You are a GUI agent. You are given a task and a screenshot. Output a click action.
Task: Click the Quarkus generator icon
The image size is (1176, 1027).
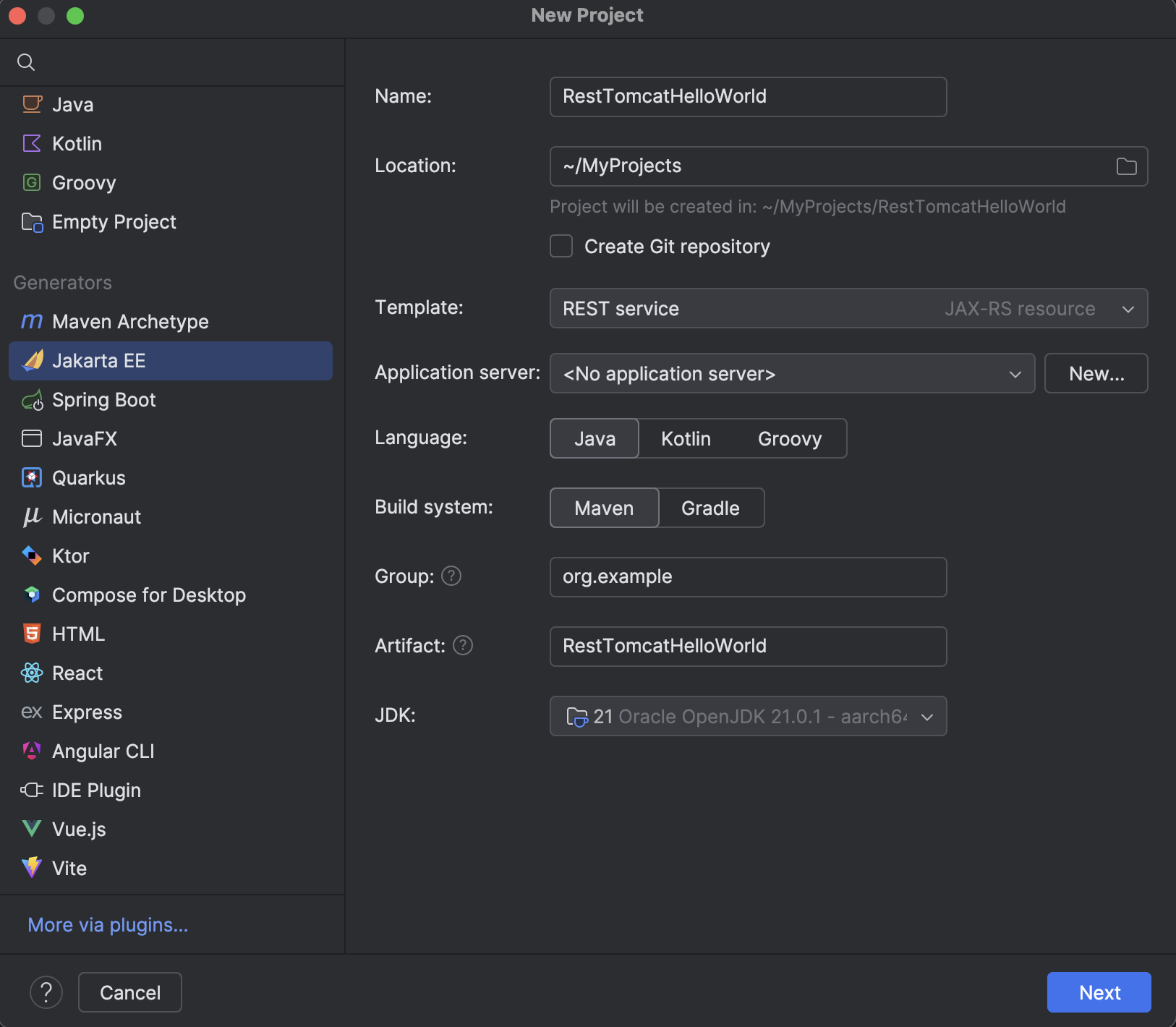pos(32,477)
